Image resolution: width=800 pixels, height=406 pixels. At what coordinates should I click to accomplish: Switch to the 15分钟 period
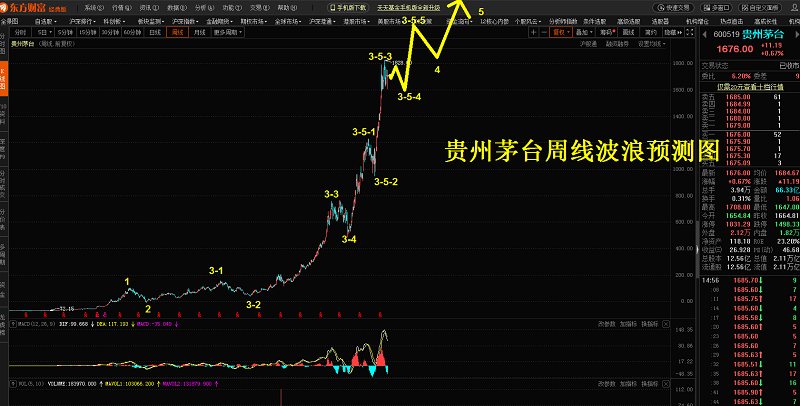point(88,32)
